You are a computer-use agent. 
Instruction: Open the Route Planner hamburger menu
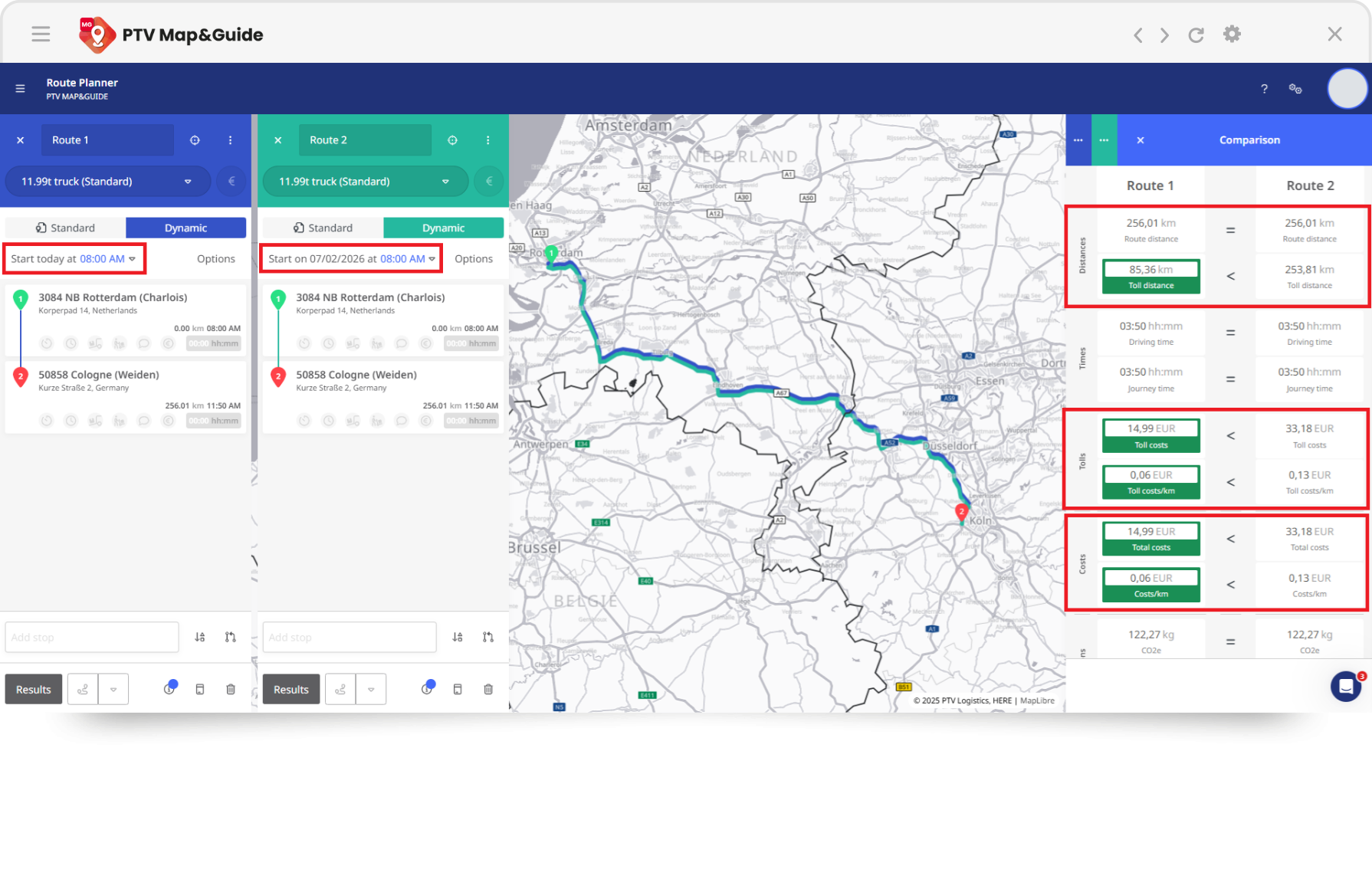tap(21, 89)
